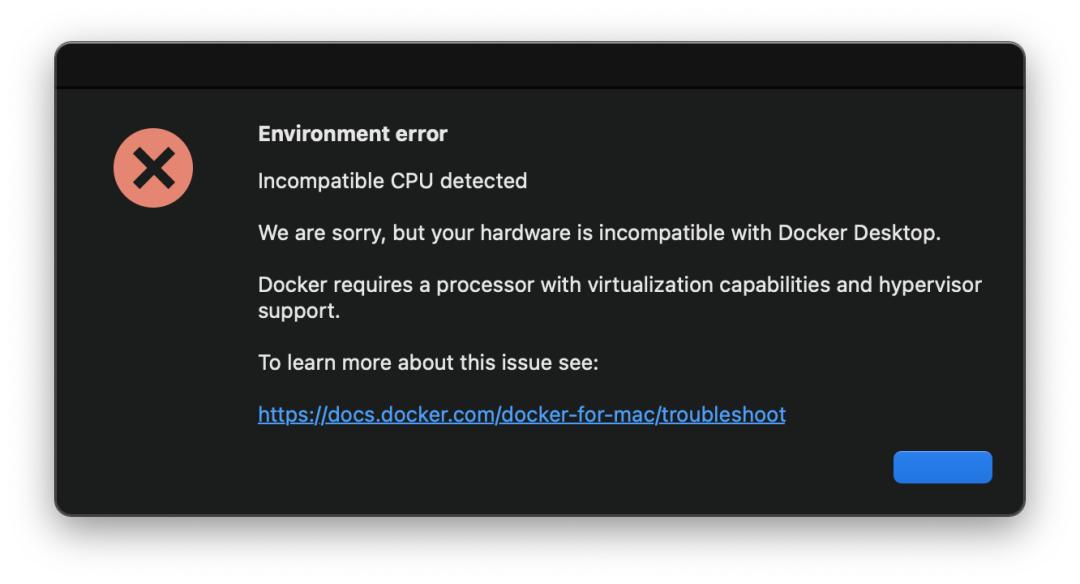Click the "Environment error" heading
The image size is (1080, 584).
point(352,134)
